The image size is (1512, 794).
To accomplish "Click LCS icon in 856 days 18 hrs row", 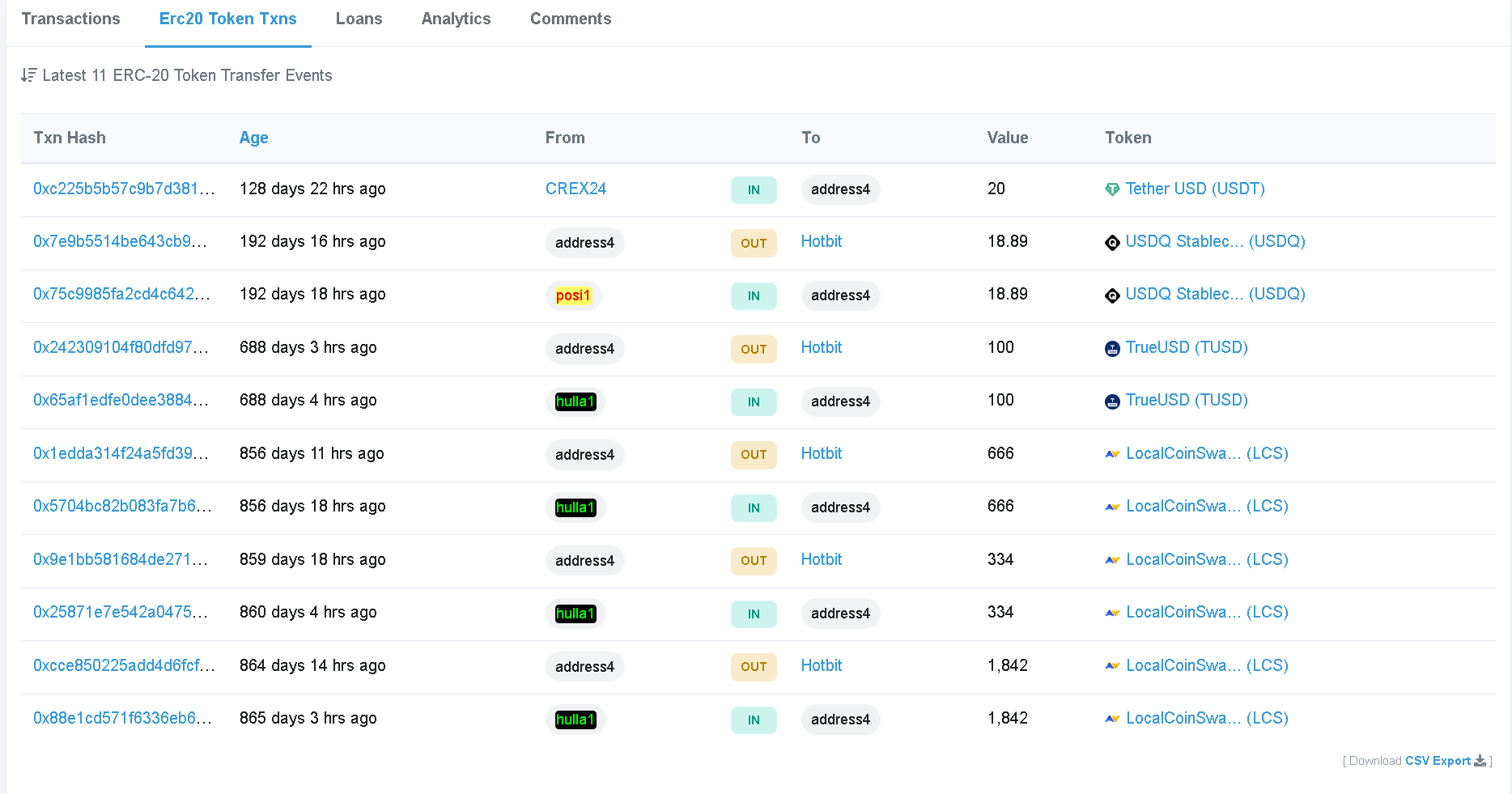I will click(1112, 507).
